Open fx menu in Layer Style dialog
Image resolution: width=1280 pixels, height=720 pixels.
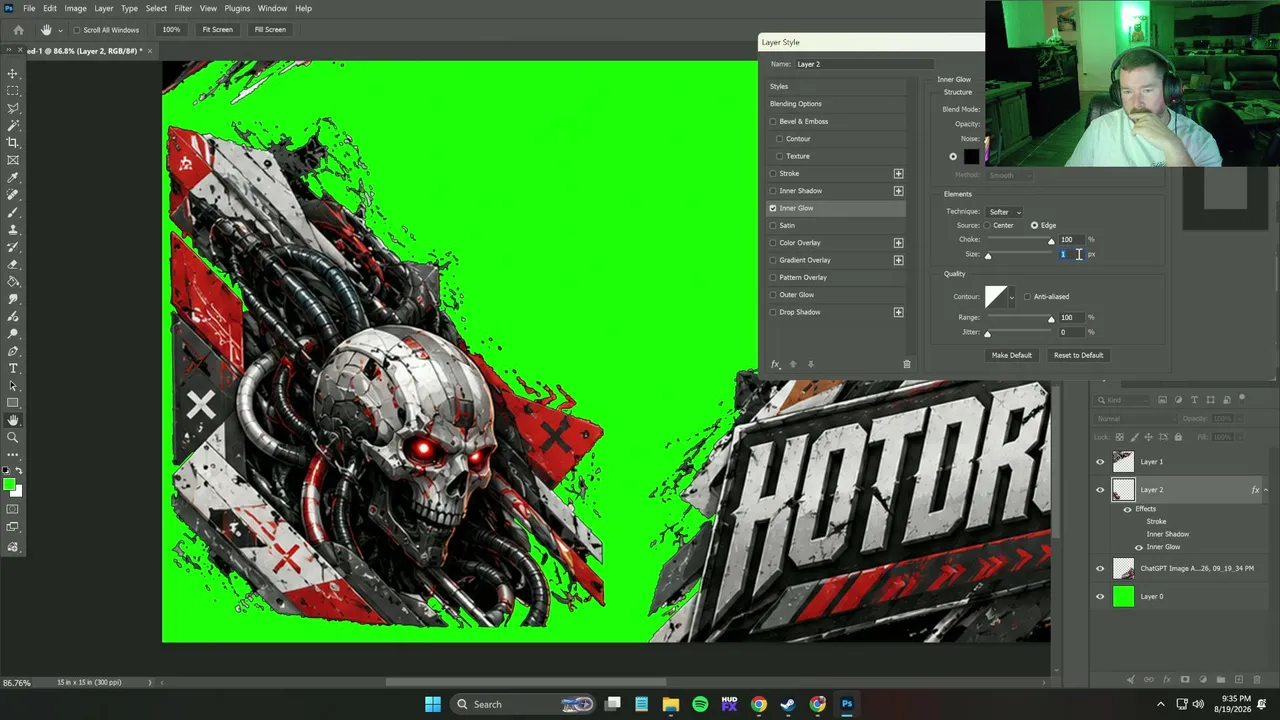click(x=775, y=364)
